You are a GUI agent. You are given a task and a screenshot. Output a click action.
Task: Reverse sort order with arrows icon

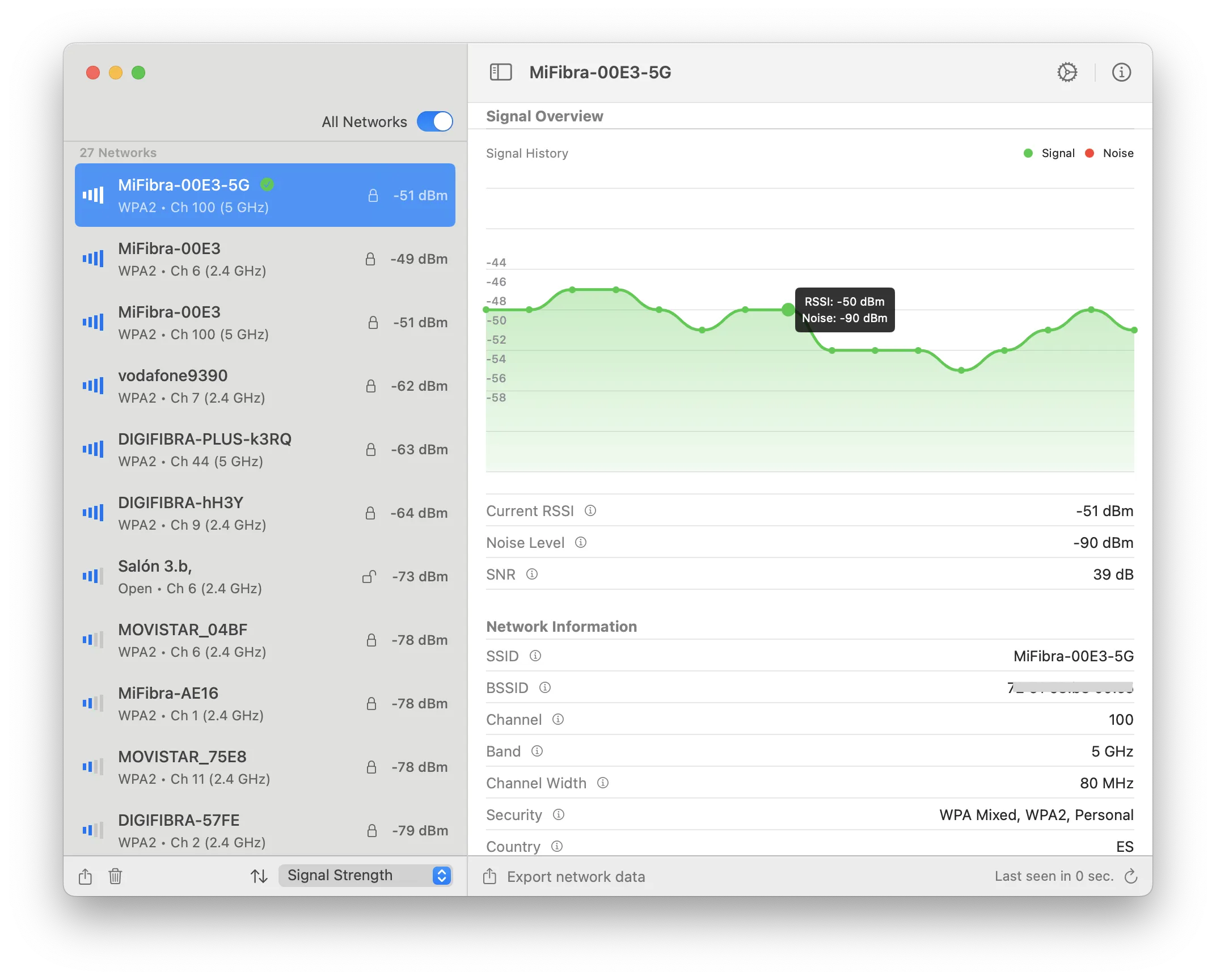coord(259,876)
